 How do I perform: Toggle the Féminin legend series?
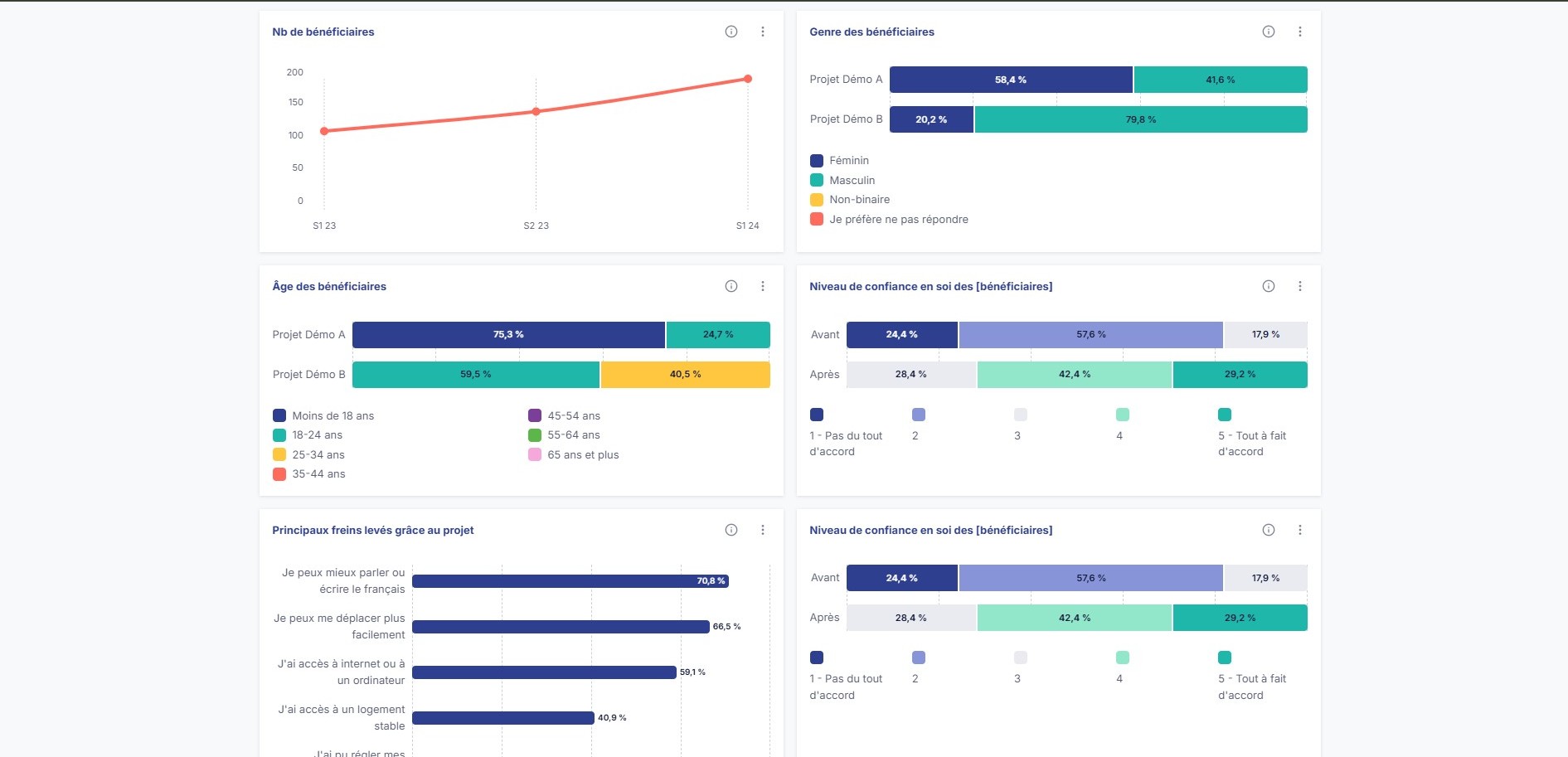(848, 161)
